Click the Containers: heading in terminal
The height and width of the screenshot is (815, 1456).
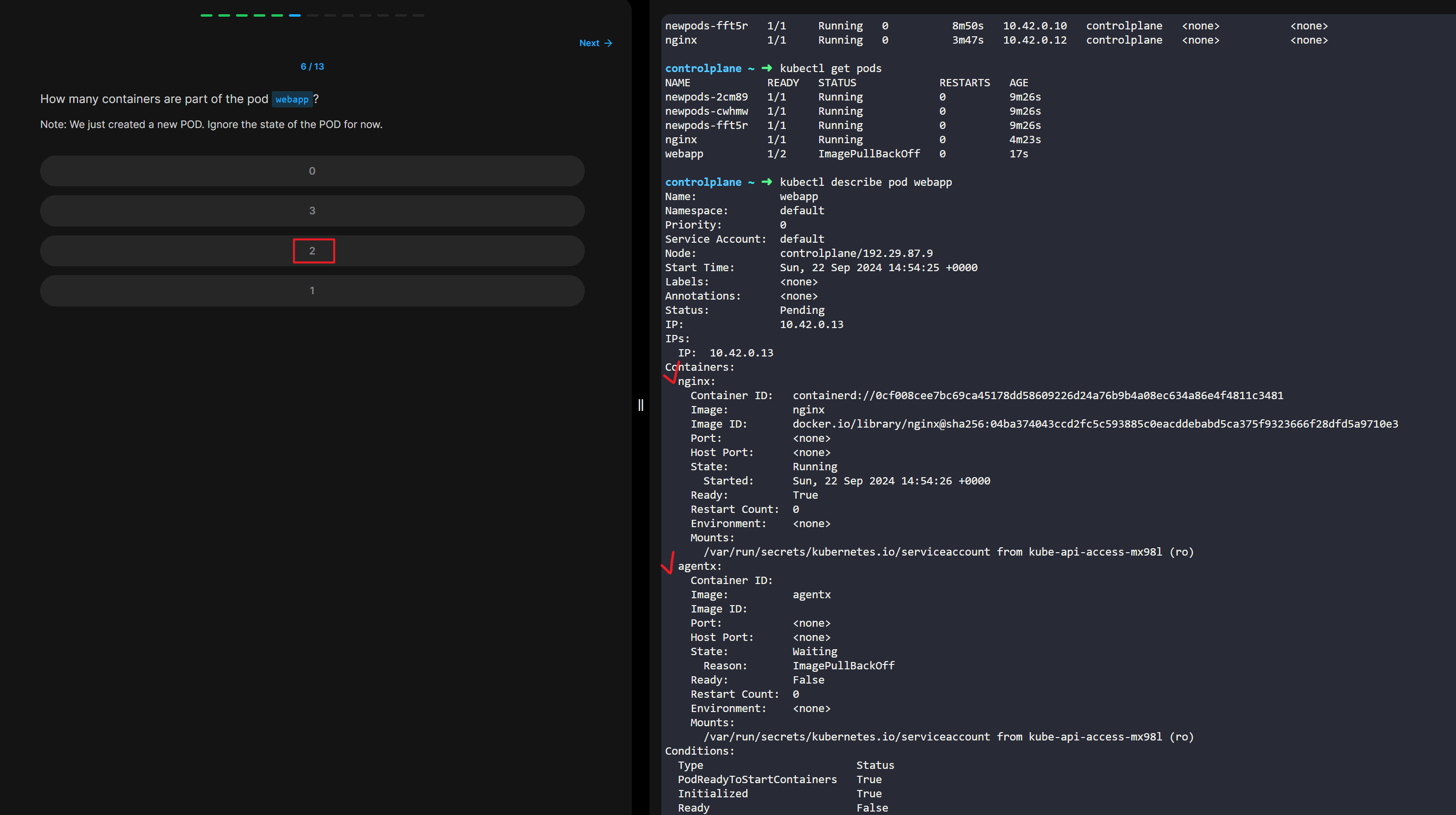coord(700,367)
